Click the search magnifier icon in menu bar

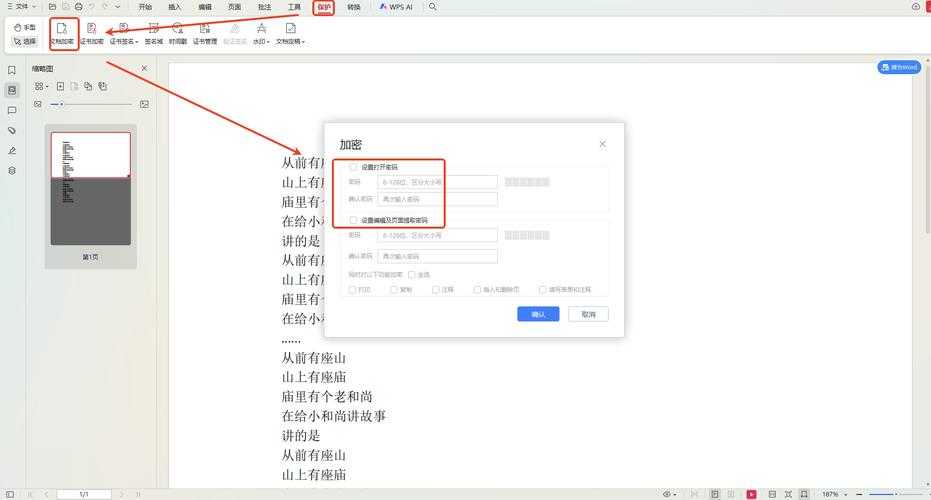(432, 7)
